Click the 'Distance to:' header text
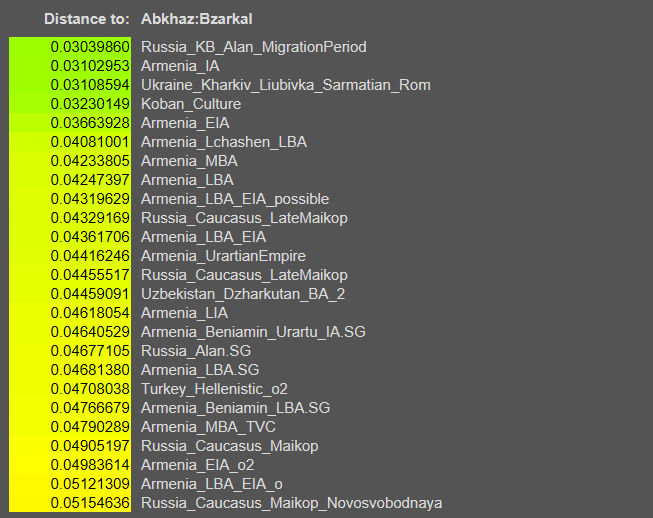Image resolution: width=653 pixels, height=518 pixels. click(x=87, y=19)
